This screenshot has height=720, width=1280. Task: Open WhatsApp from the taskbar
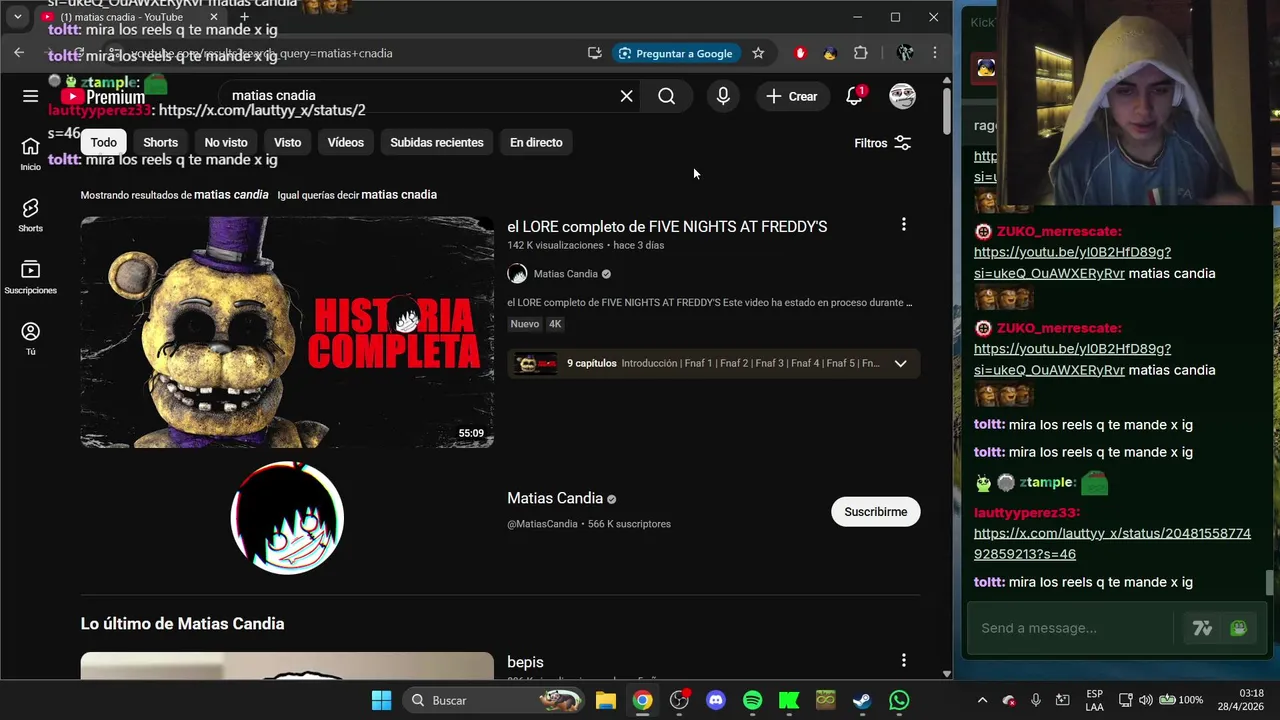pos(899,700)
